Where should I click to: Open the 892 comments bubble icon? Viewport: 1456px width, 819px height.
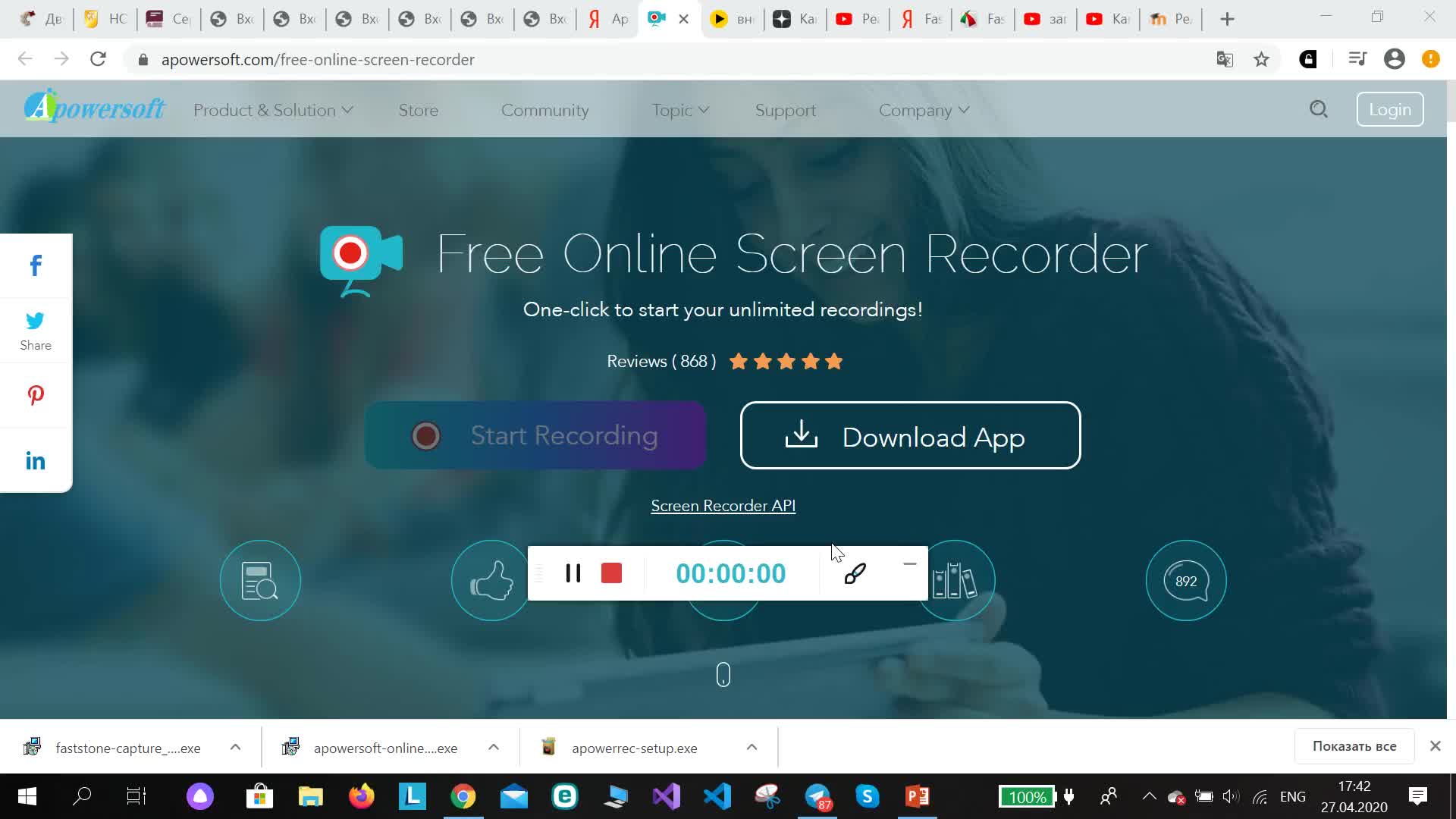(x=1186, y=580)
